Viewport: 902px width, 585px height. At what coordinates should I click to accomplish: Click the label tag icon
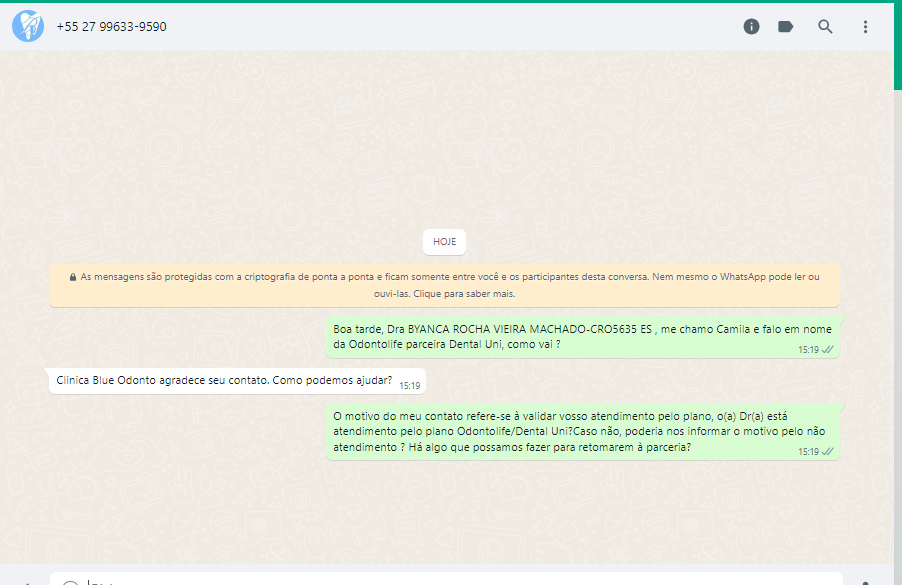coord(786,26)
